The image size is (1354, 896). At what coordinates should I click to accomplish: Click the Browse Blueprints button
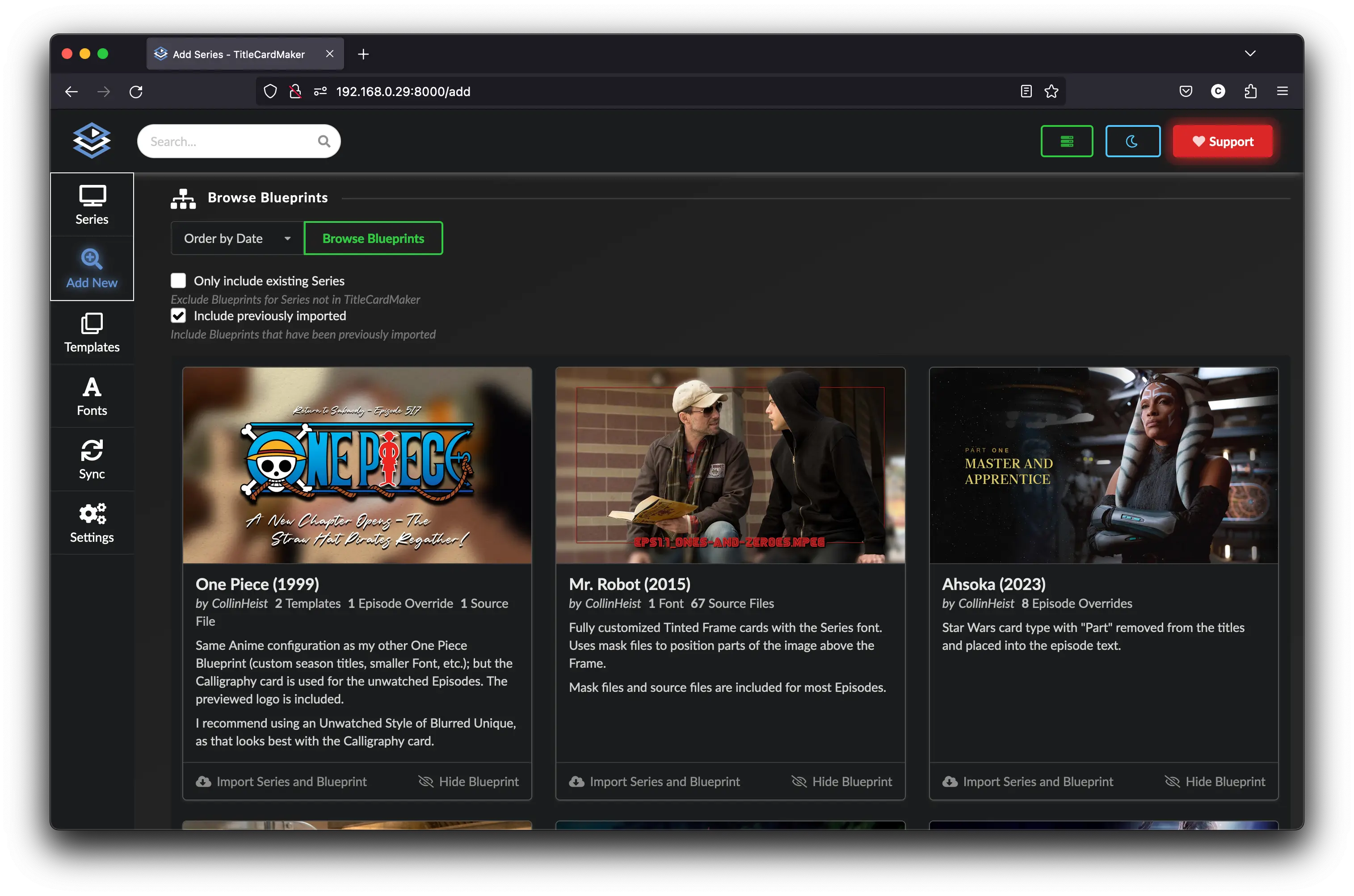373,238
